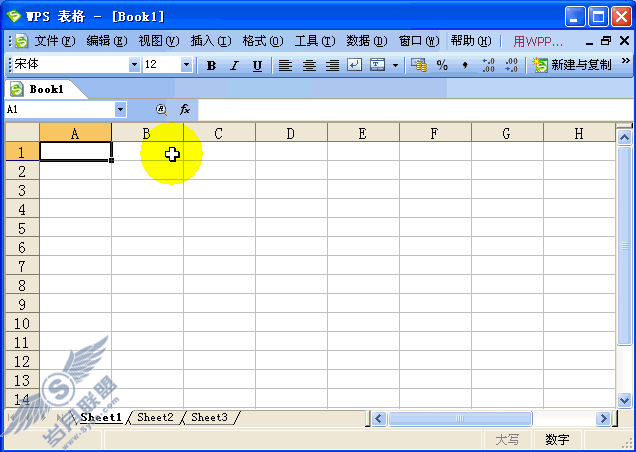Image resolution: width=636 pixels, height=452 pixels.
Task: Apply comma thousands separator style
Action: [x=465, y=65]
